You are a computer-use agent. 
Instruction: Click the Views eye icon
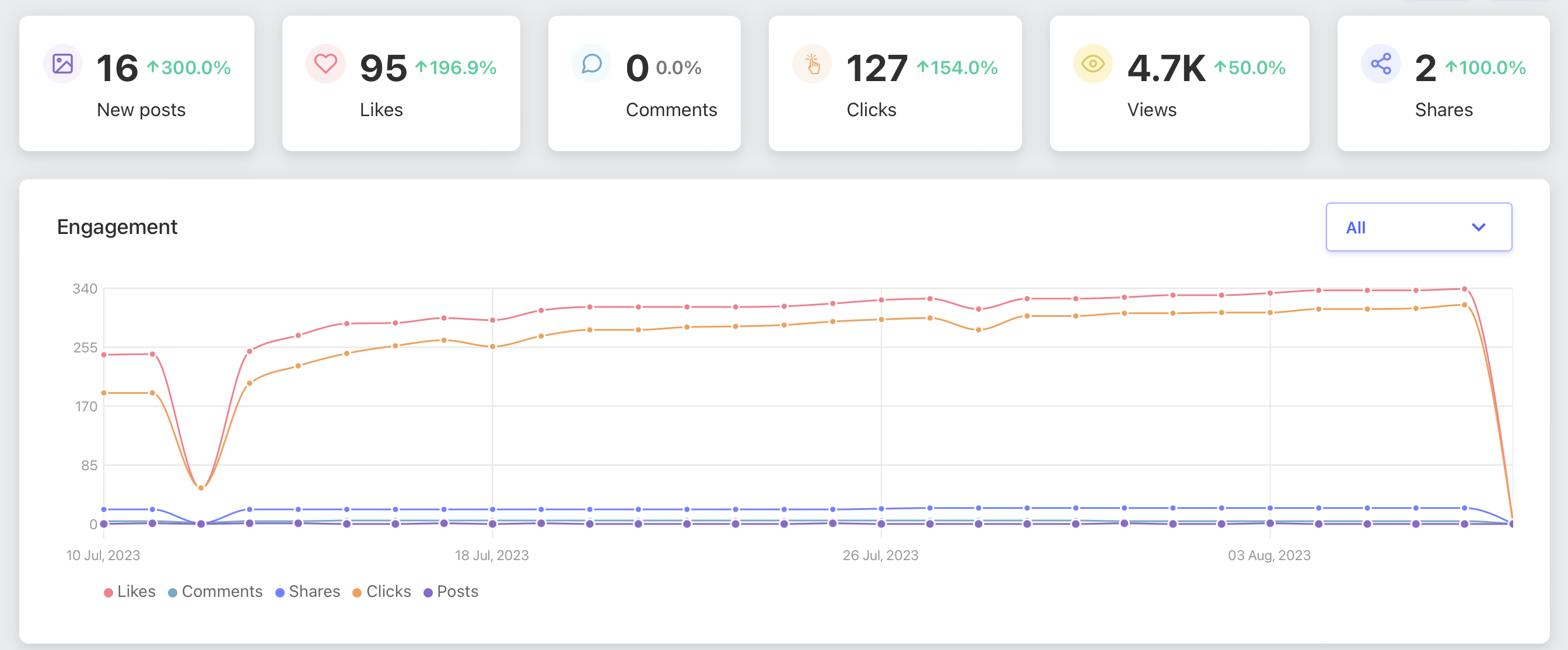(1093, 64)
